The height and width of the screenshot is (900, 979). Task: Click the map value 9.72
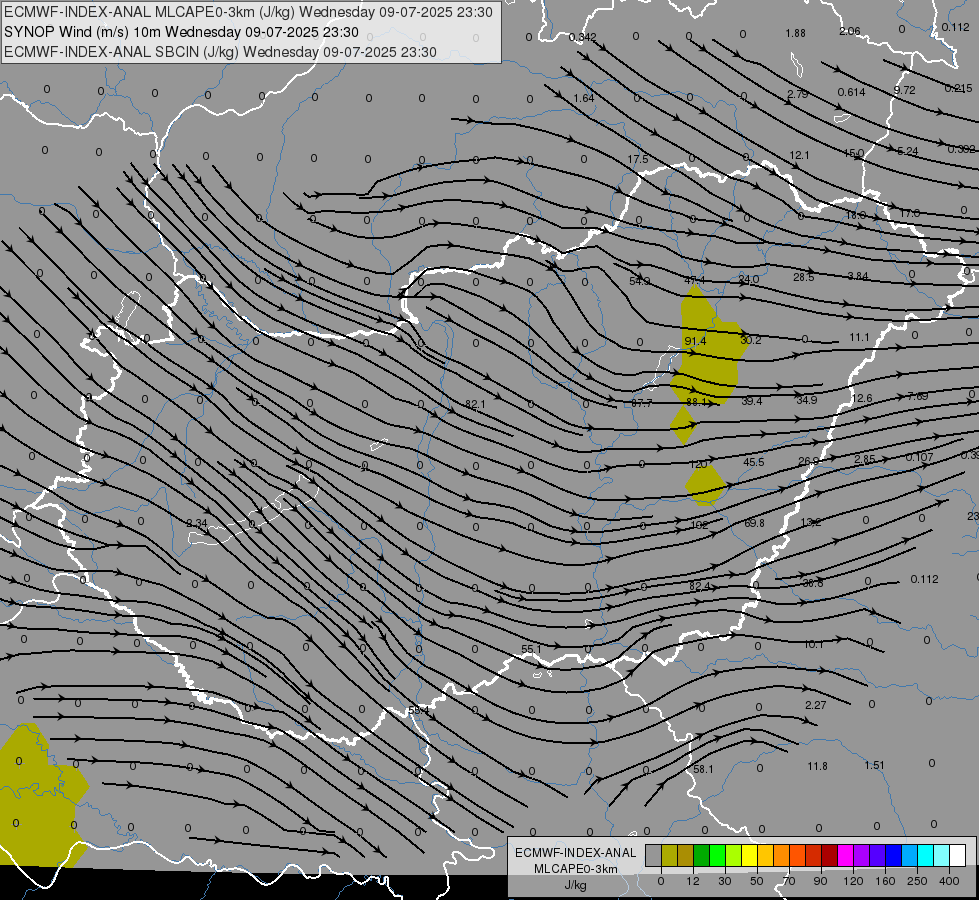coord(904,90)
